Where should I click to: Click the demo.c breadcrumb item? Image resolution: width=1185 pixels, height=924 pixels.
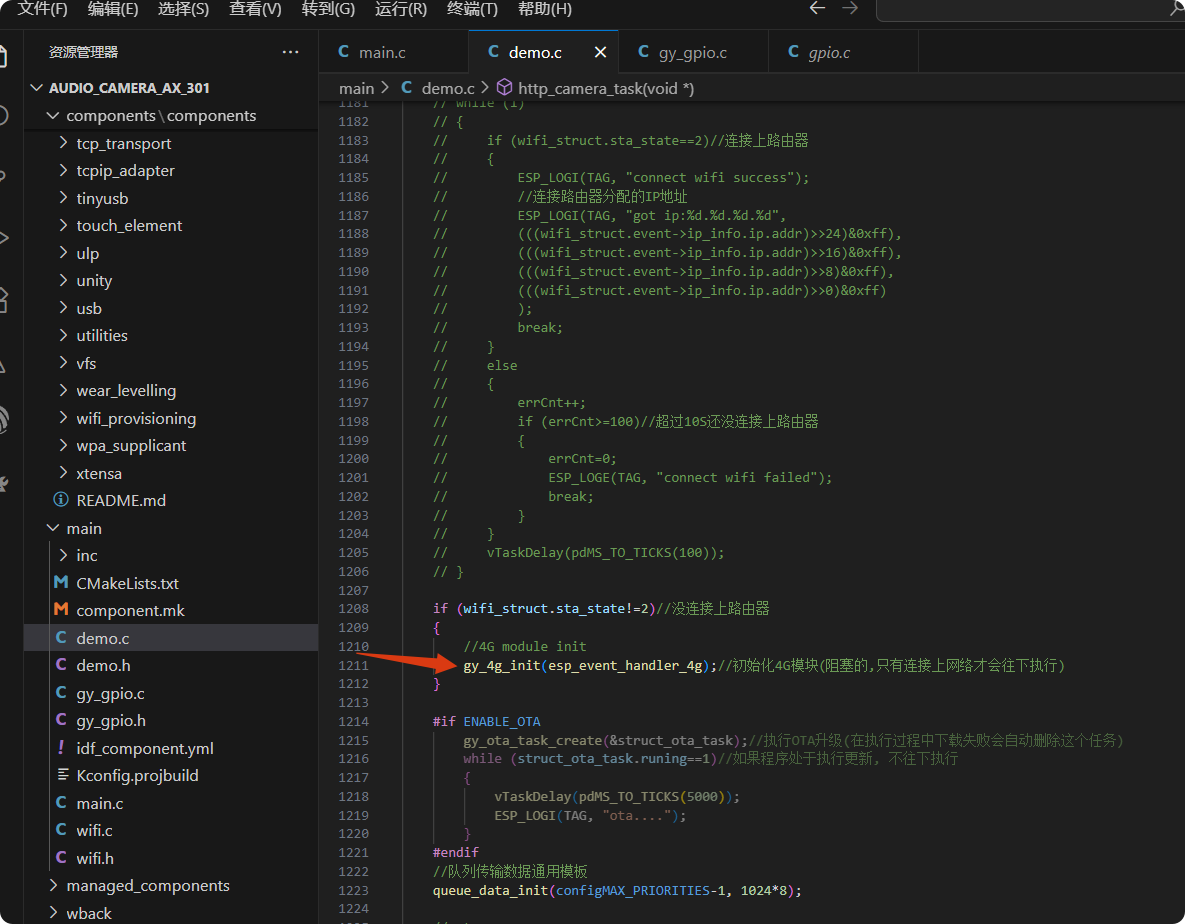(447, 88)
